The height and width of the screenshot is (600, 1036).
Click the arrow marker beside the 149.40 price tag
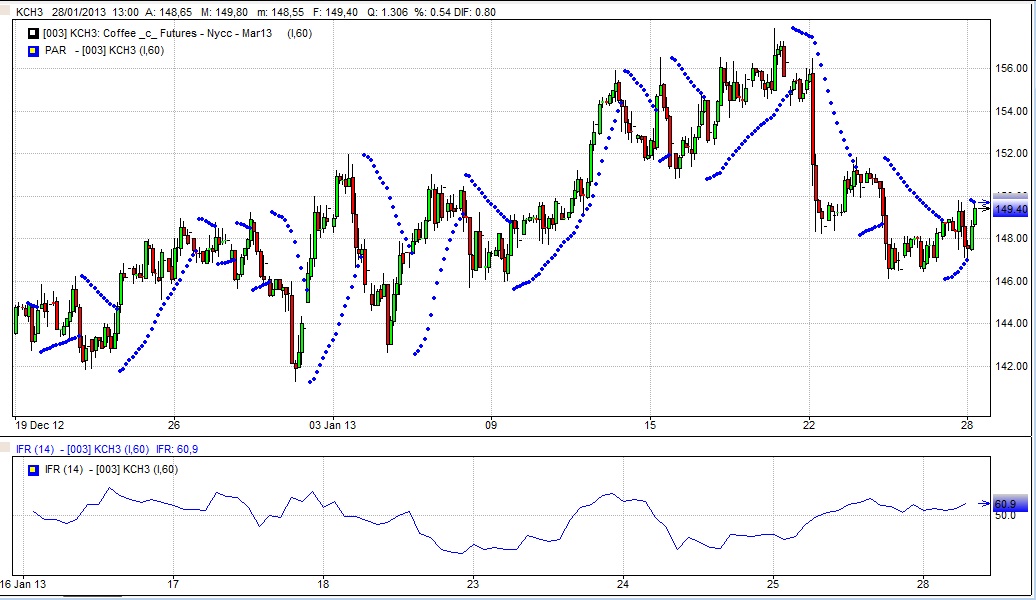coord(983,205)
